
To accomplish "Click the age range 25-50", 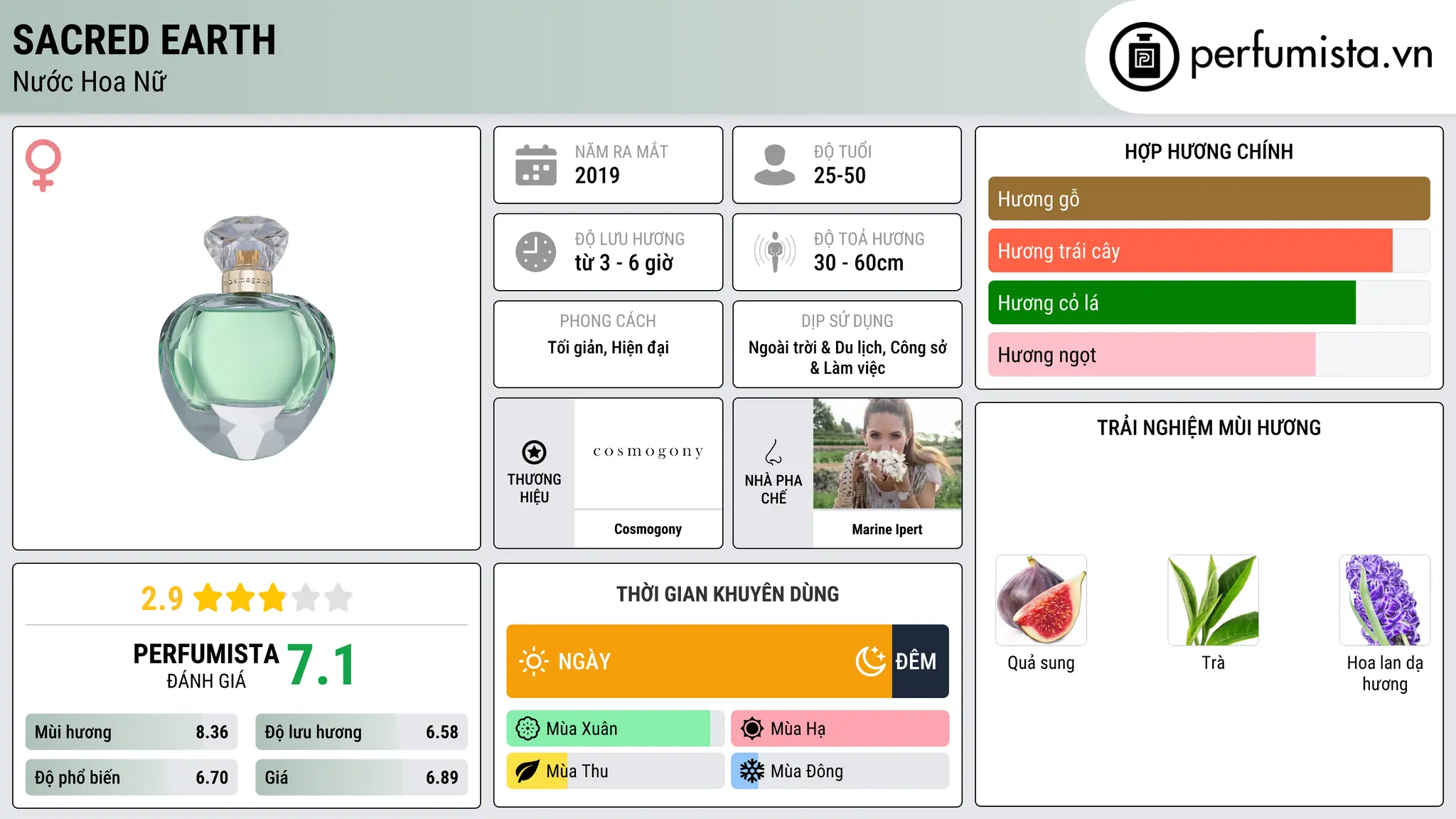I will pyautogui.click(x=840, y=176).
